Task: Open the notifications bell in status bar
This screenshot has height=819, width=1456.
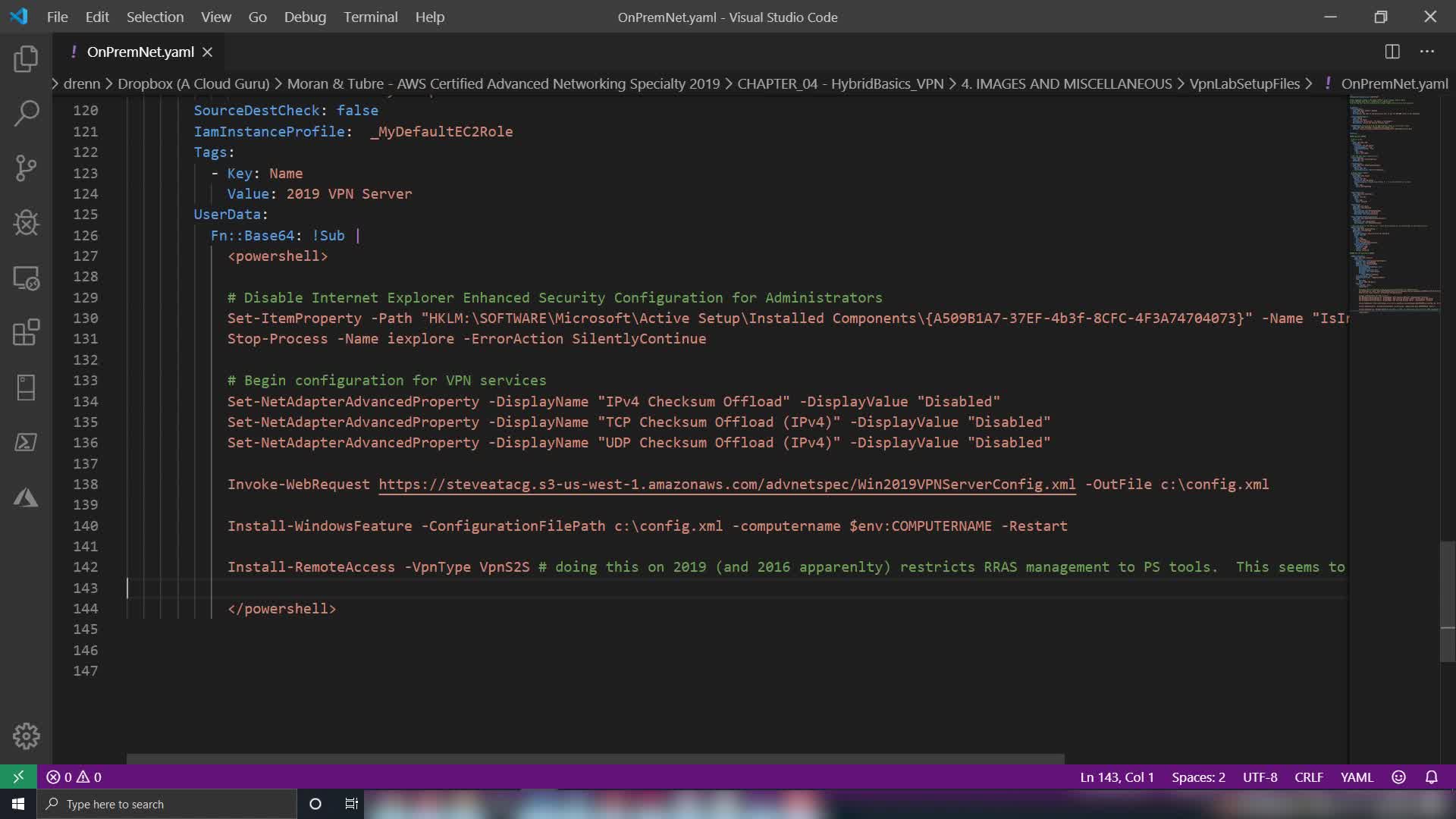Action: tap(1431, 777)
